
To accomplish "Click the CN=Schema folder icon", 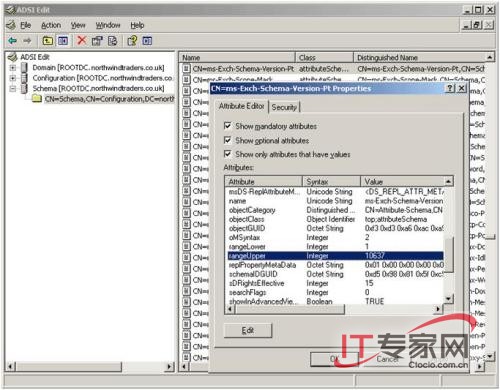I will coord(37,99).
